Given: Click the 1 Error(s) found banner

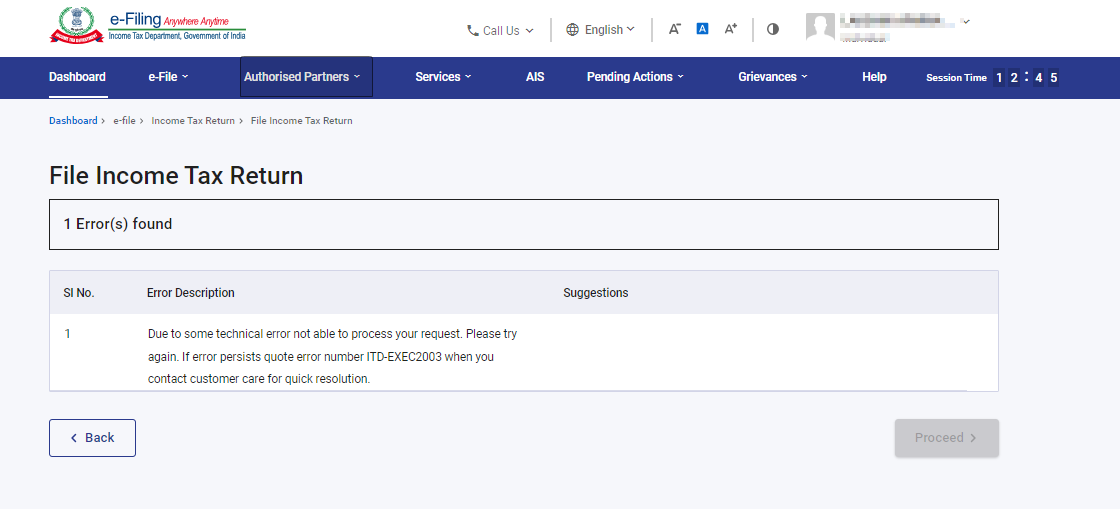Looking at the screenshot, I should (524, 224).
